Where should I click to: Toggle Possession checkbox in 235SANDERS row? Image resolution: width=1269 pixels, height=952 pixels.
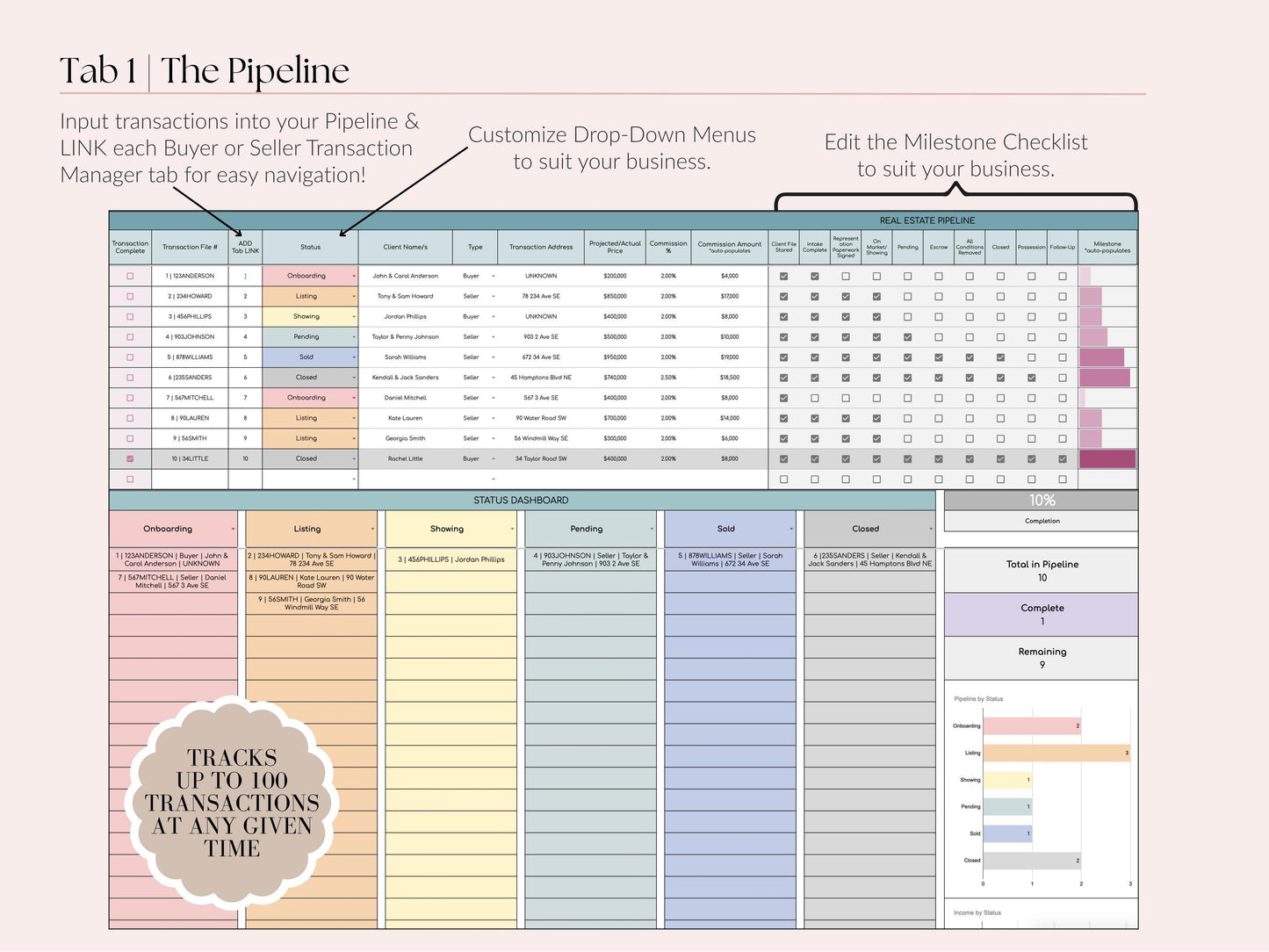[1031, 378]
